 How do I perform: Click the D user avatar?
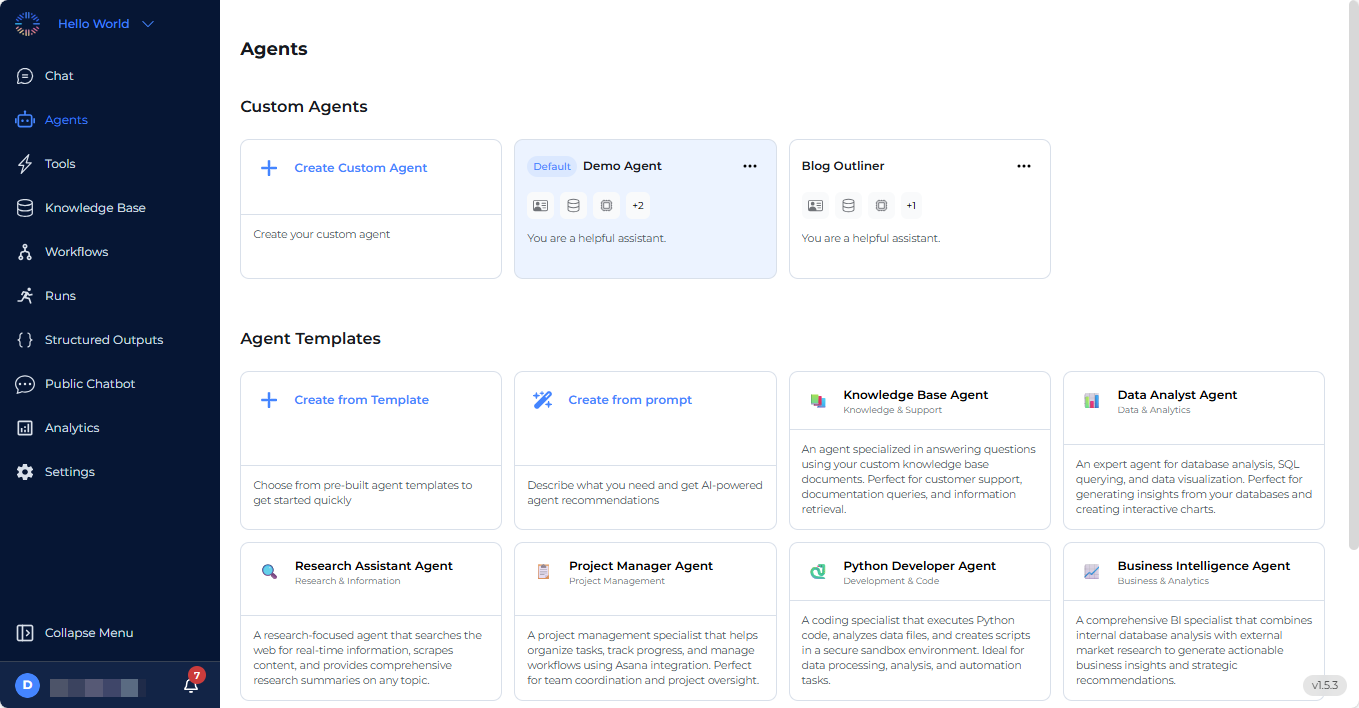click(x=27, y=685)
